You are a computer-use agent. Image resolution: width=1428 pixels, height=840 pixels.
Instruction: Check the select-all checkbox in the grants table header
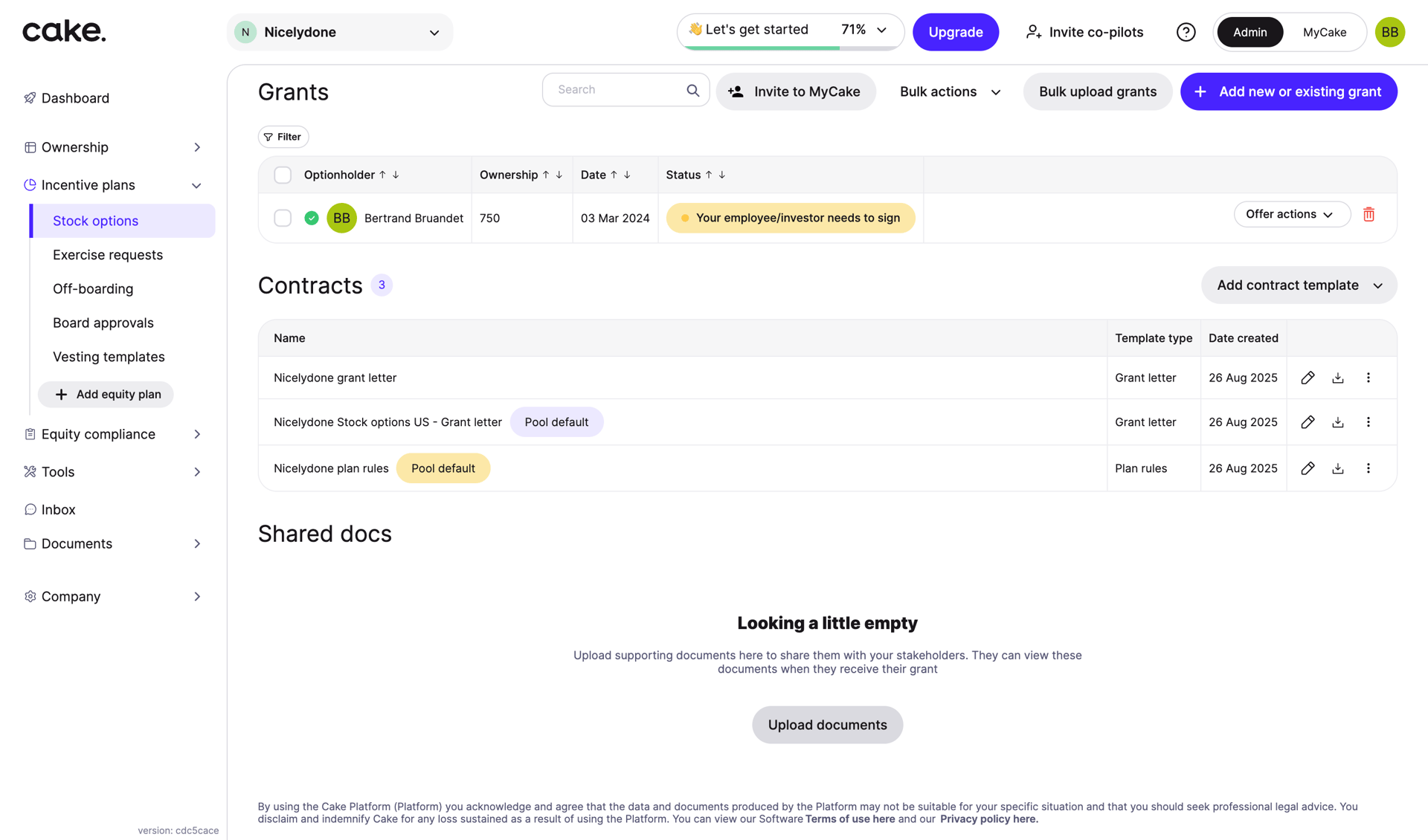pos(283,175)
